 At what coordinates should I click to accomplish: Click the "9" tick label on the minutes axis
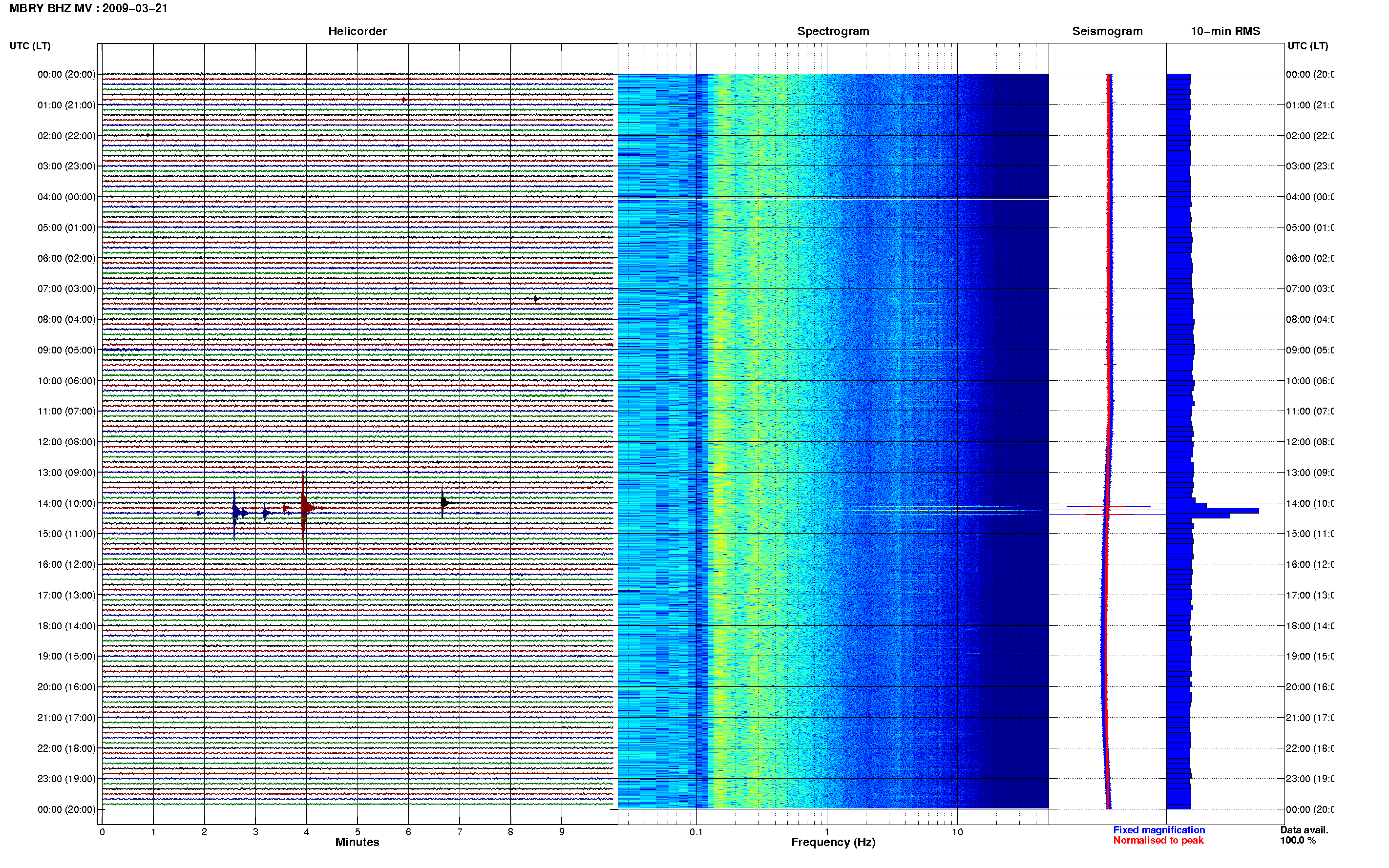[x=562, y=832]
